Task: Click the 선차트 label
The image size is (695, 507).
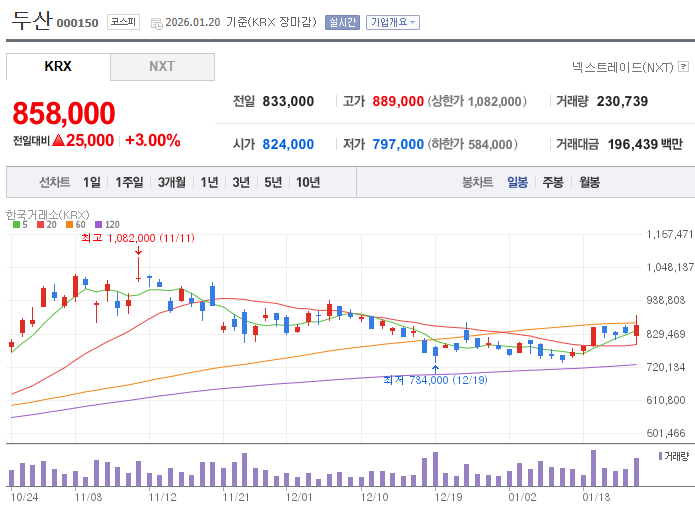Action: [x=55, y=182]
